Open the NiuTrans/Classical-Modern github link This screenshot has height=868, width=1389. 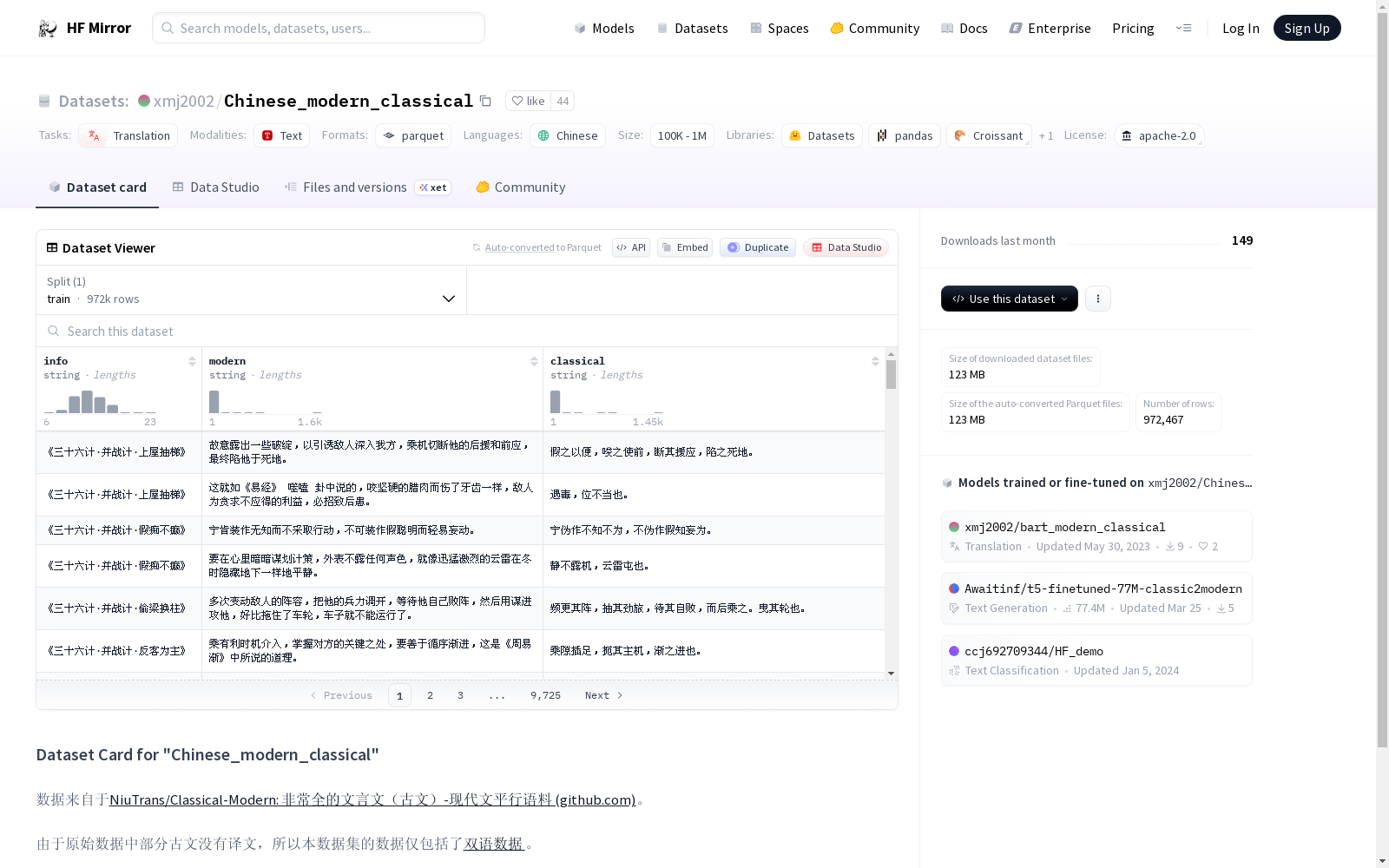click(372, 799)
